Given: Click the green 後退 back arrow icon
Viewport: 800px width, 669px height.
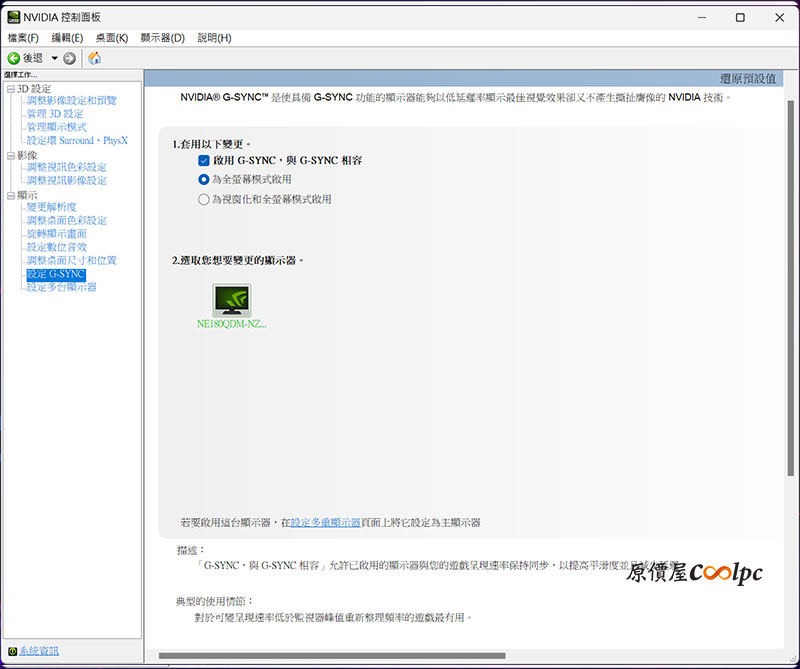Looking at the screenshot, I should (x=14, y=58).
